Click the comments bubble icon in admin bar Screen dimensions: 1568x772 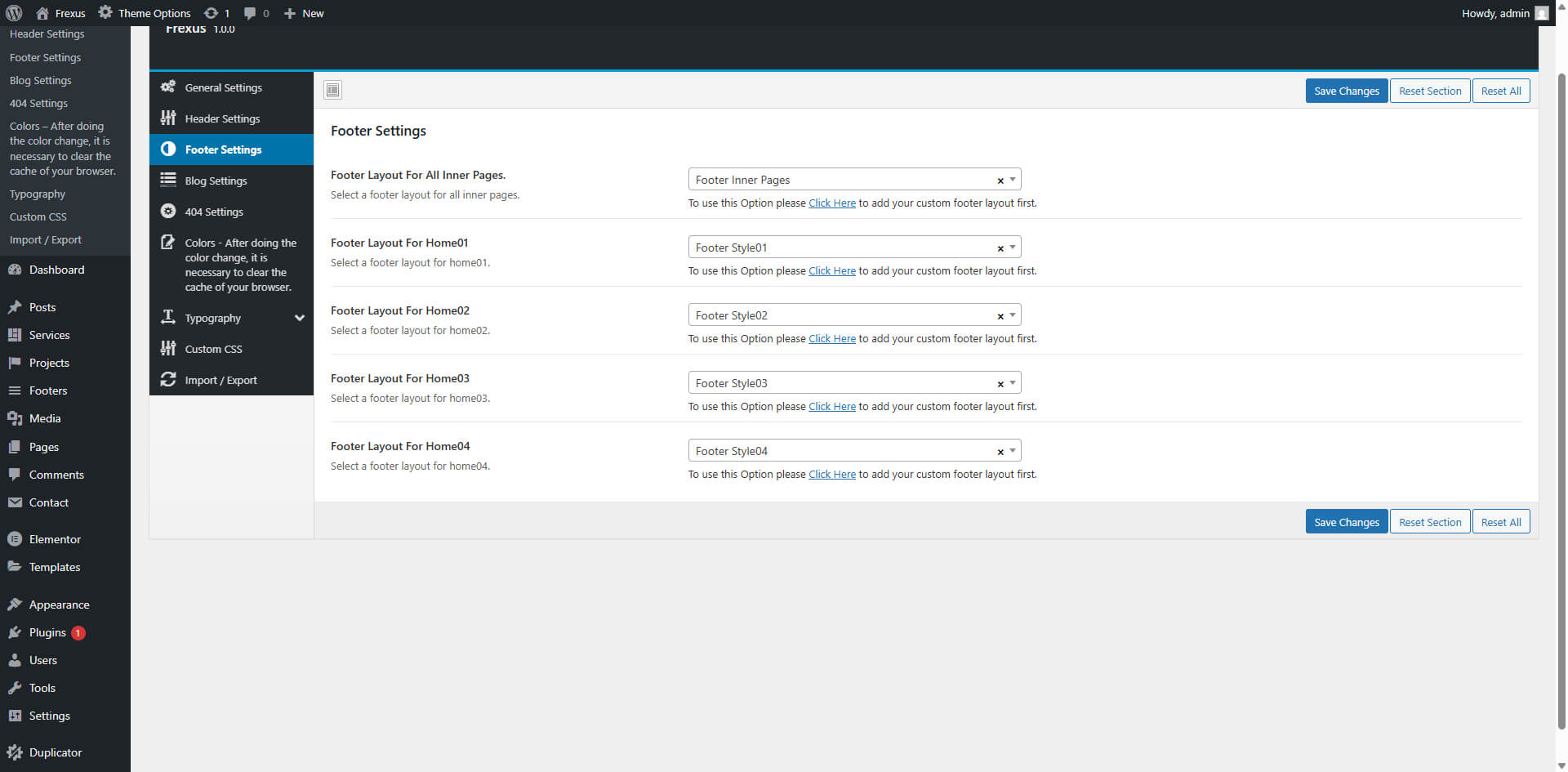tap(250, 13)
